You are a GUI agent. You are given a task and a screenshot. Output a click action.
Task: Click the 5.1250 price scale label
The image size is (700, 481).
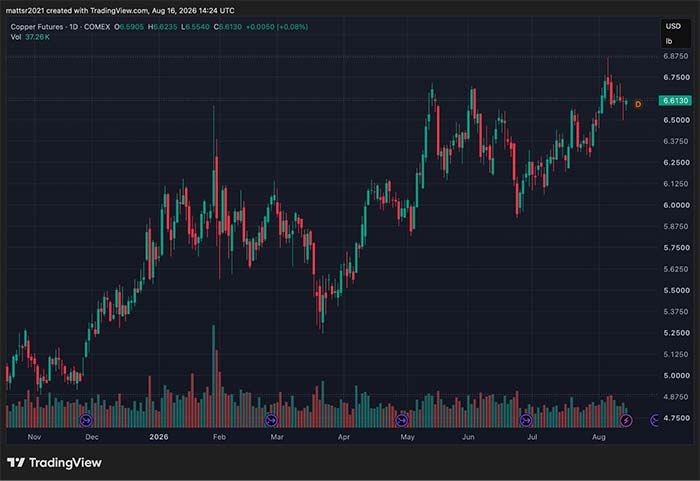676,354
